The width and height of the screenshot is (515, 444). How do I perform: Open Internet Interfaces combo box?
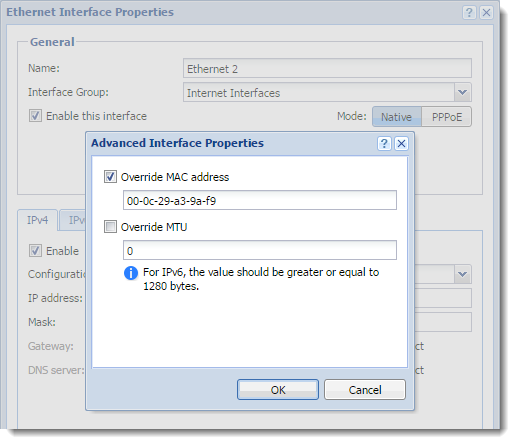tap(327, 92)
